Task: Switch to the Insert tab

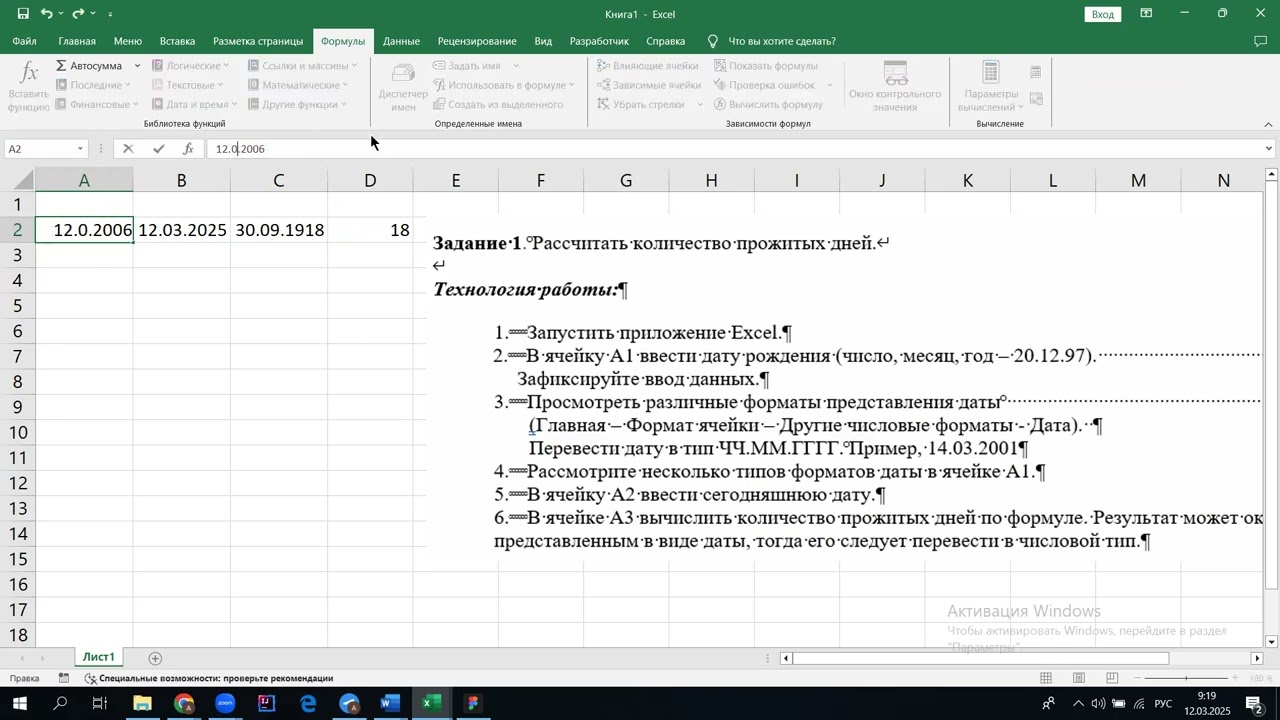Action: (177, 41)
